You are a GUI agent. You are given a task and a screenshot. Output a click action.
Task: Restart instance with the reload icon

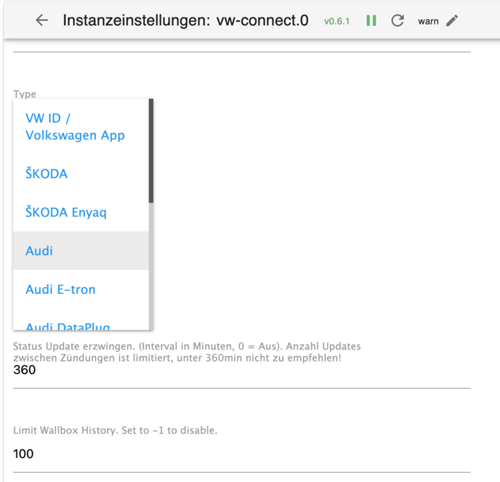pos(397,21)
